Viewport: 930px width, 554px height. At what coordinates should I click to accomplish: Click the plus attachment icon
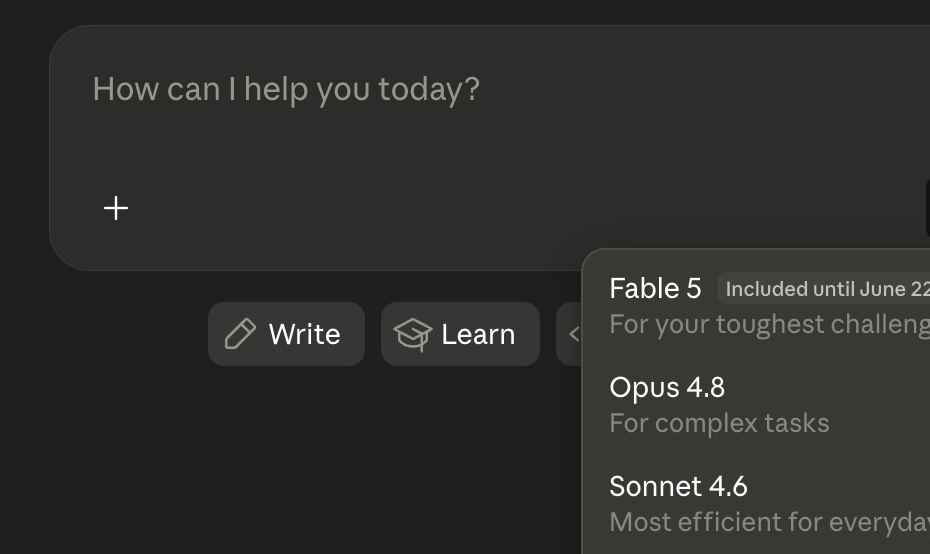coord(116,208)
